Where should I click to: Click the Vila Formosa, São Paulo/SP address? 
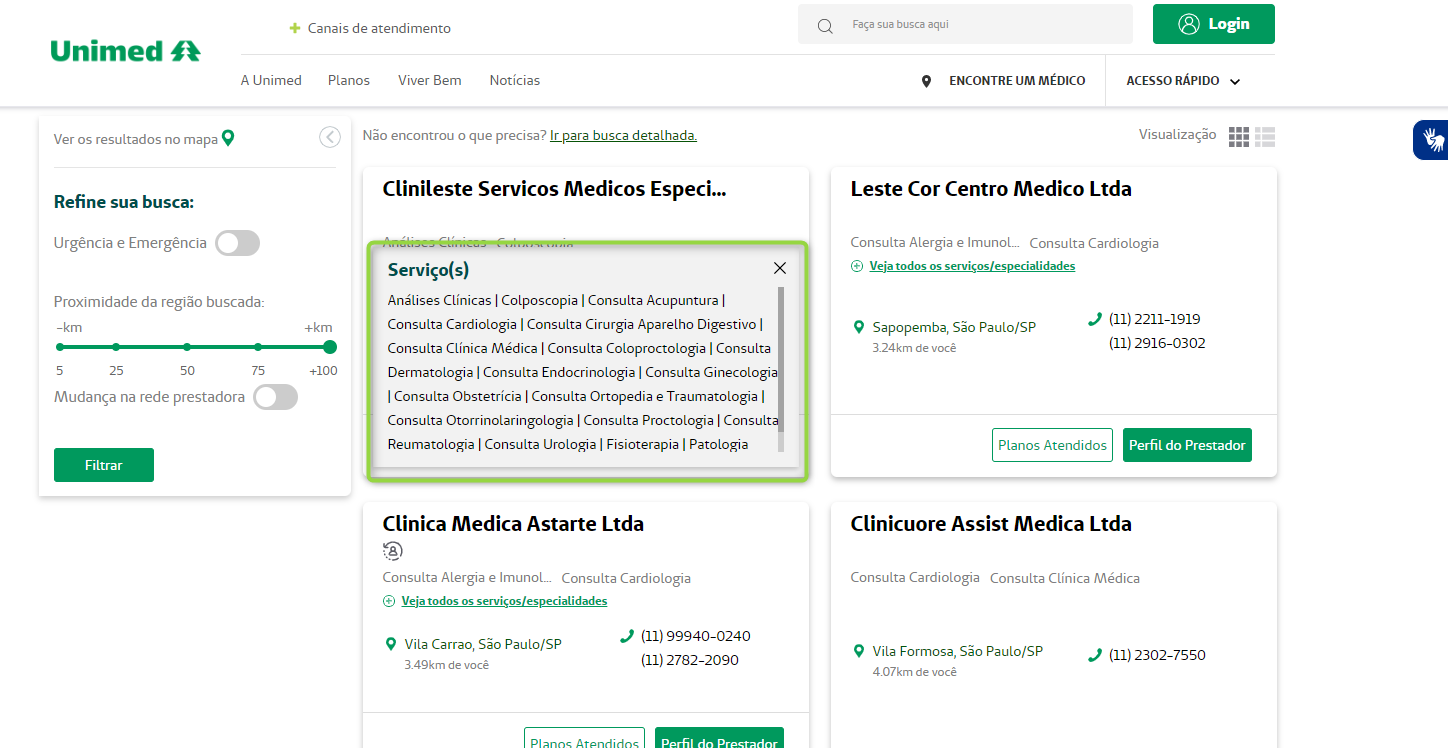pyautogui.click(x=958, y=651)
